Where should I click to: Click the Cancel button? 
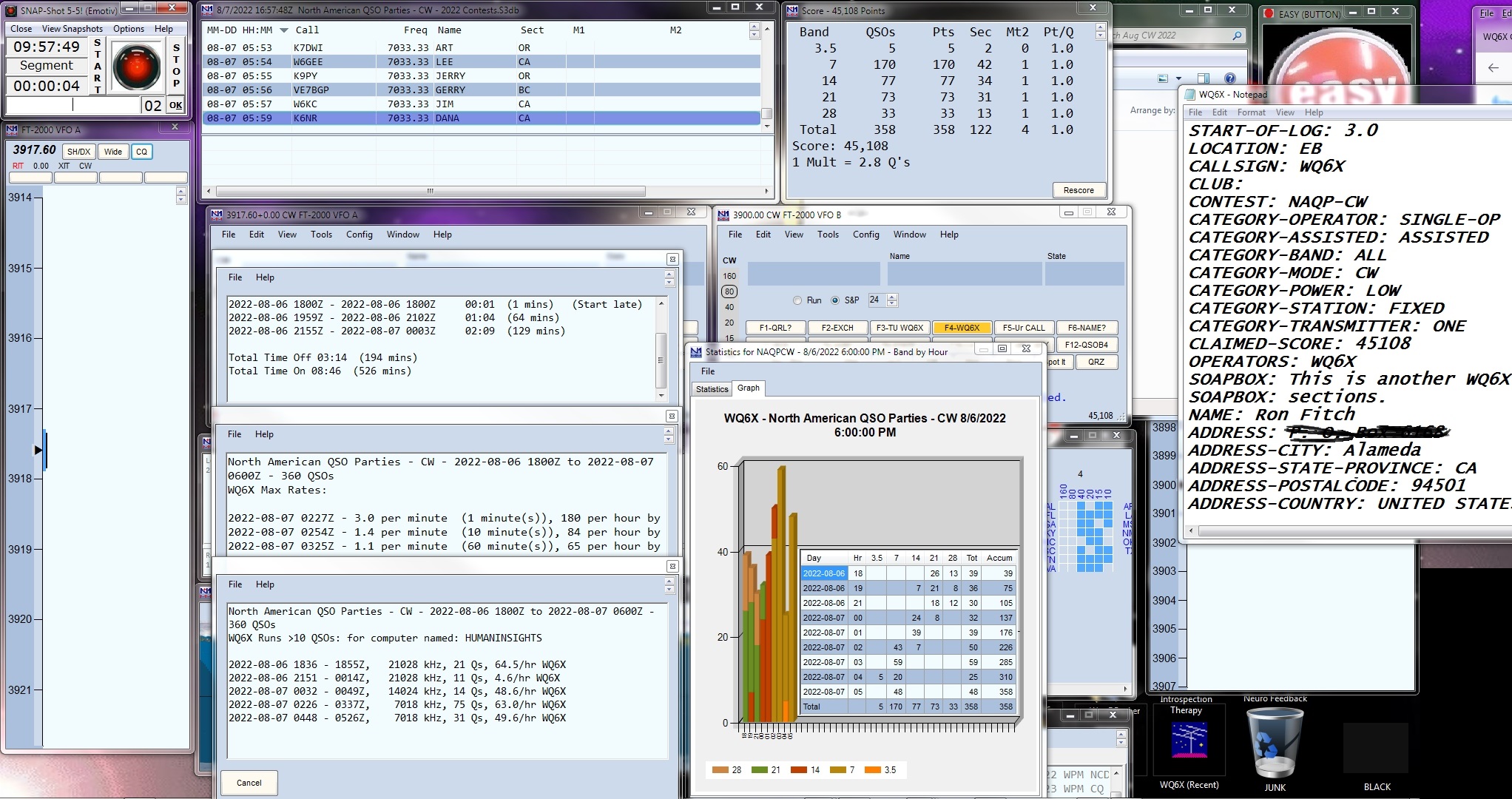pyautogui.click(x=249, y=783)
